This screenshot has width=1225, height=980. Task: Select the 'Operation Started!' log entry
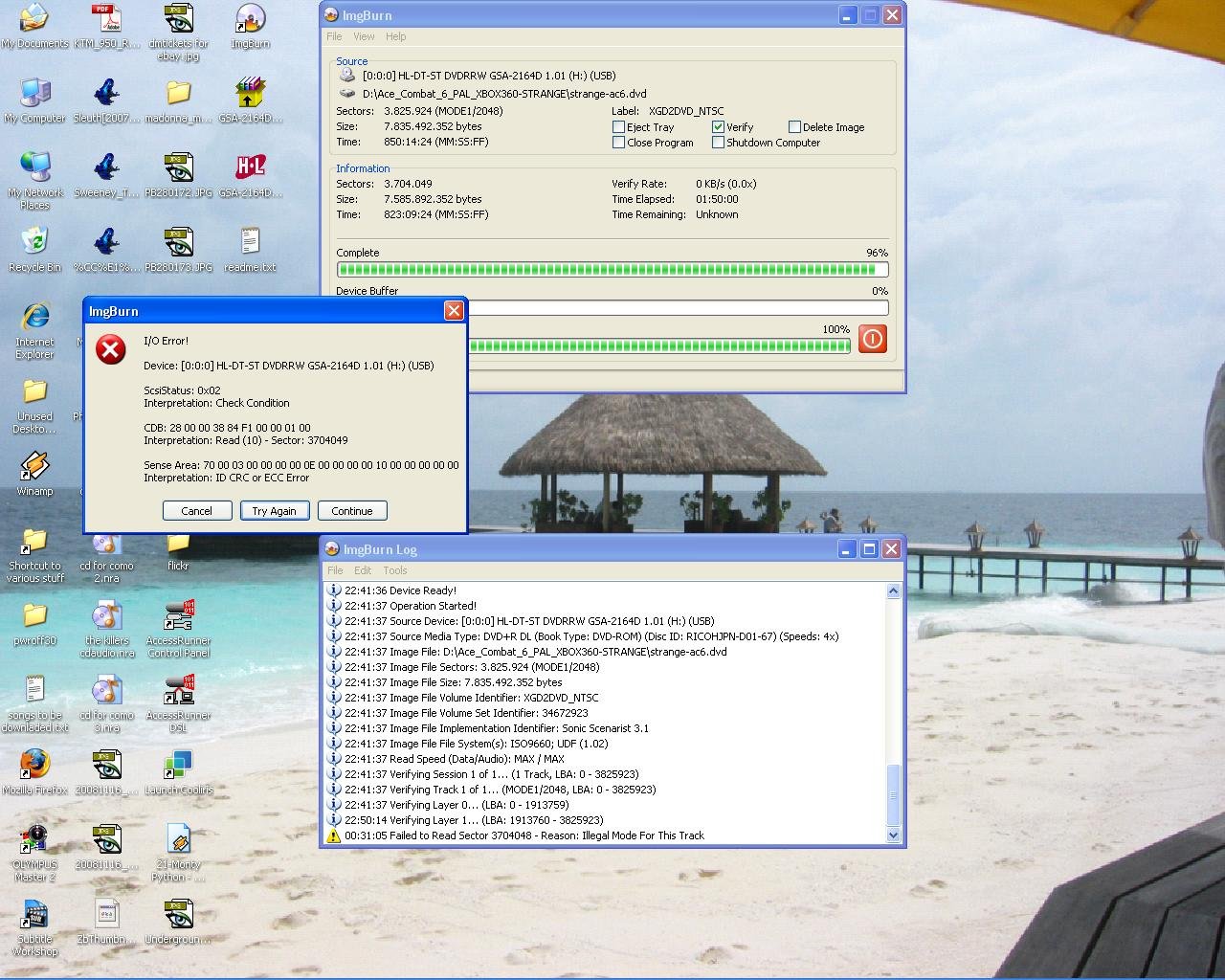[411, 606]
